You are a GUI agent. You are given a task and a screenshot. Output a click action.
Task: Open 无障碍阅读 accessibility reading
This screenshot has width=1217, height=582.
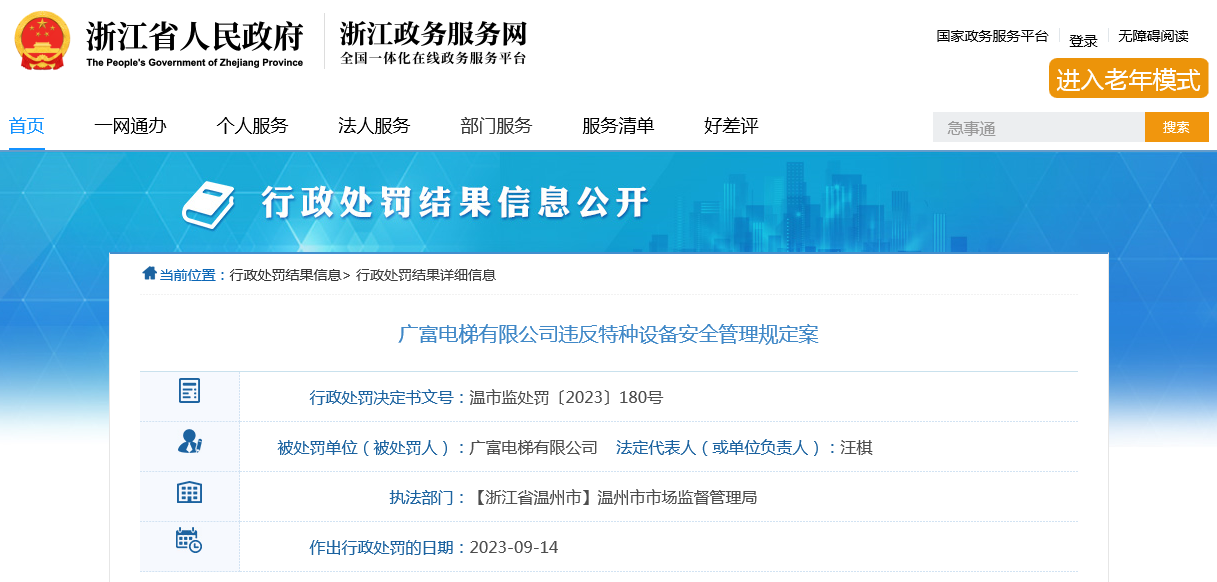[1153, 36]
